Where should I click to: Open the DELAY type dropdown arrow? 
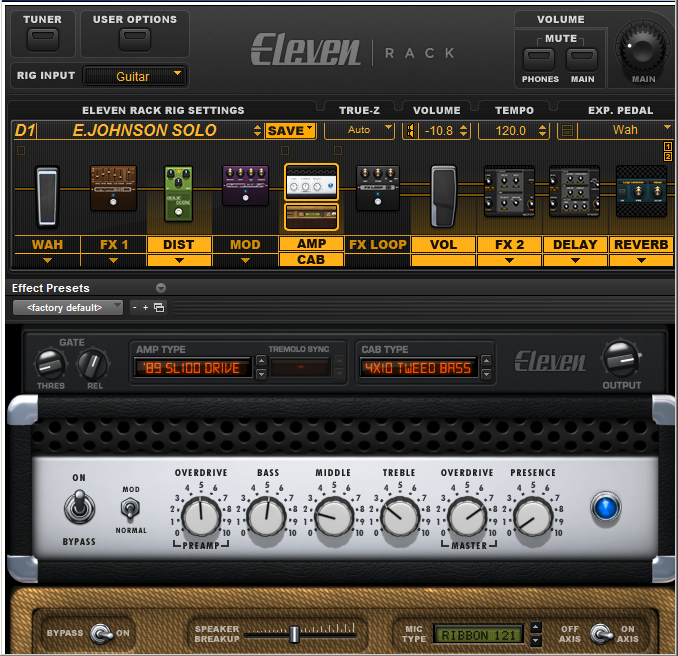point(575,260)
